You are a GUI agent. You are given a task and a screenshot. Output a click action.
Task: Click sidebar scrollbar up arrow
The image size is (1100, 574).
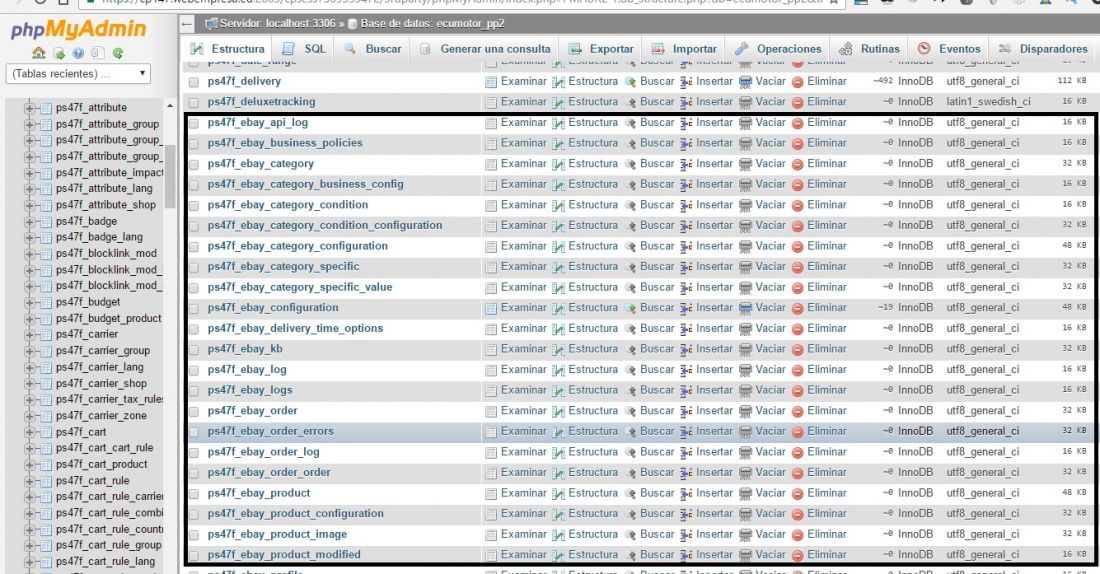[x=170, y=106]
